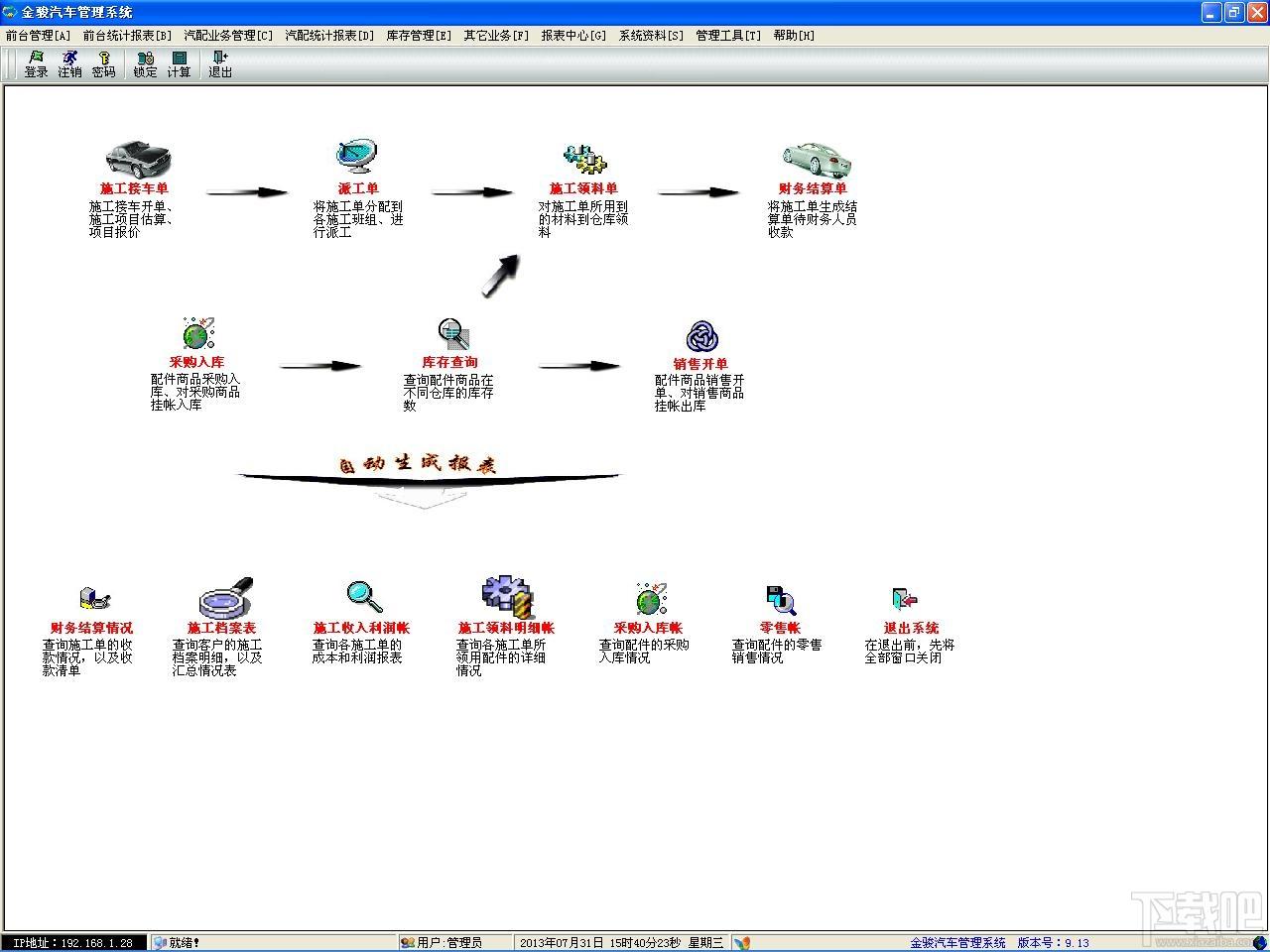The height and width of the screenshot is (952, 1270).
Task: Click the 施工档案表 magnifying glass icon
Action: tap(226, 598)
